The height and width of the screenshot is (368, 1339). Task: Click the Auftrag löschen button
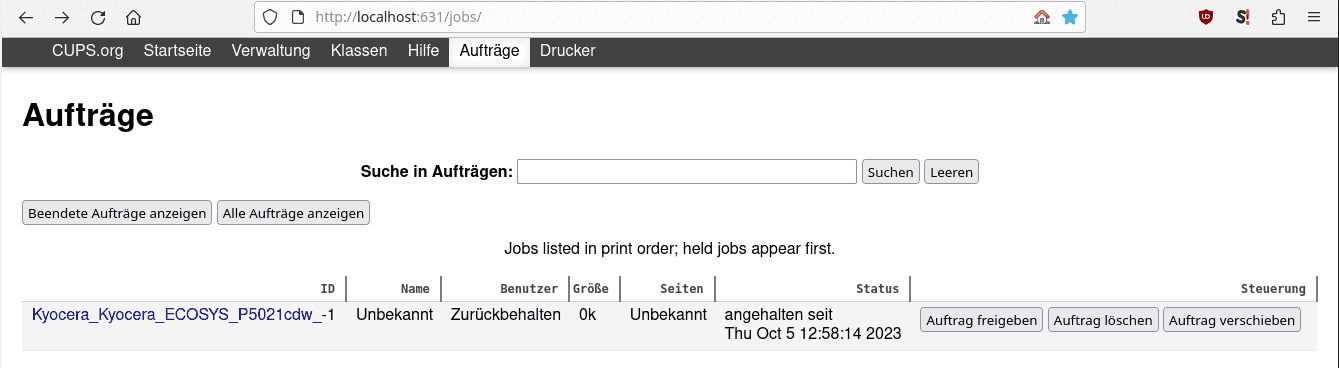(1103, 320)
